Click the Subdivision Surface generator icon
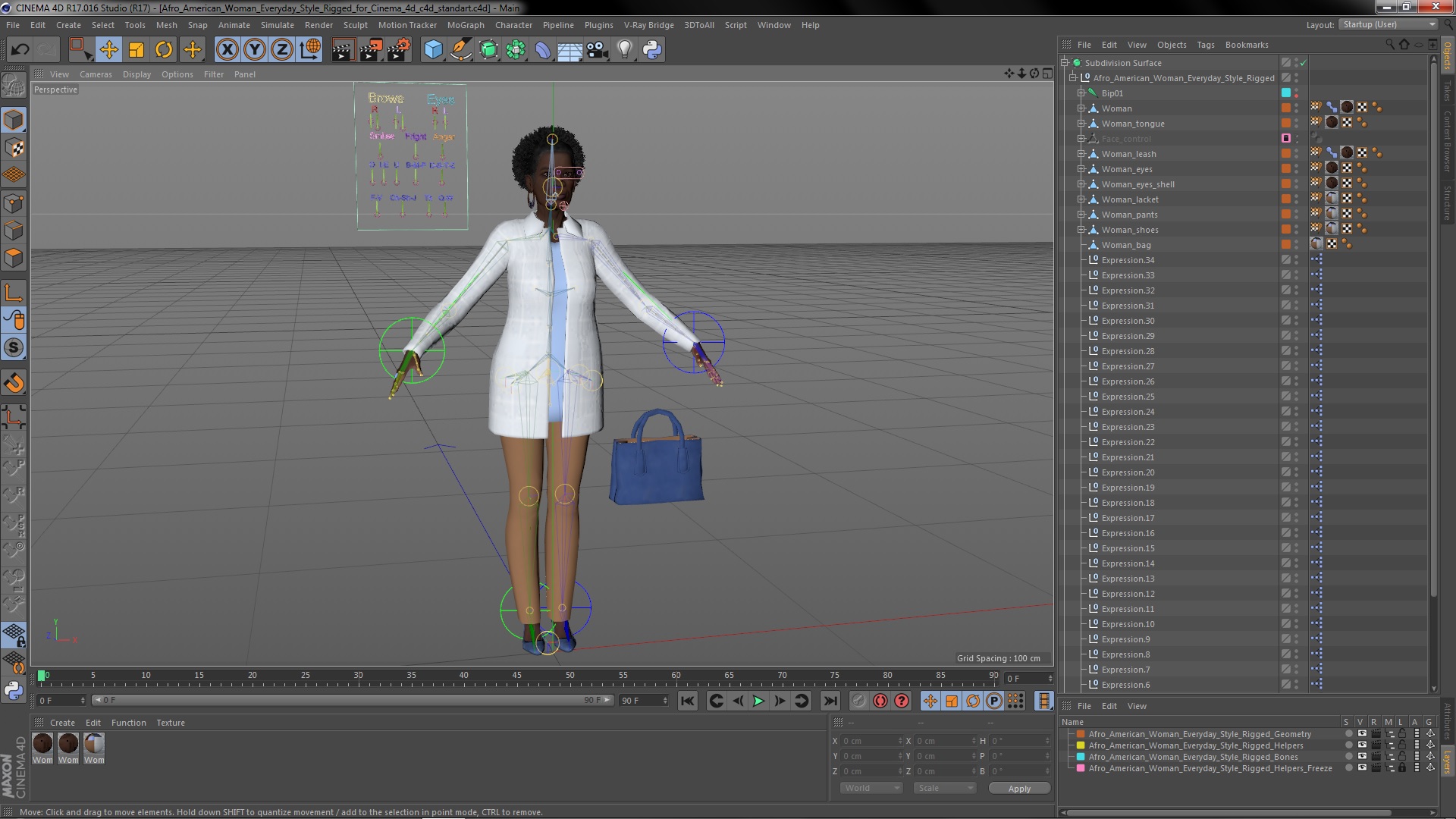 pos(488,50)
